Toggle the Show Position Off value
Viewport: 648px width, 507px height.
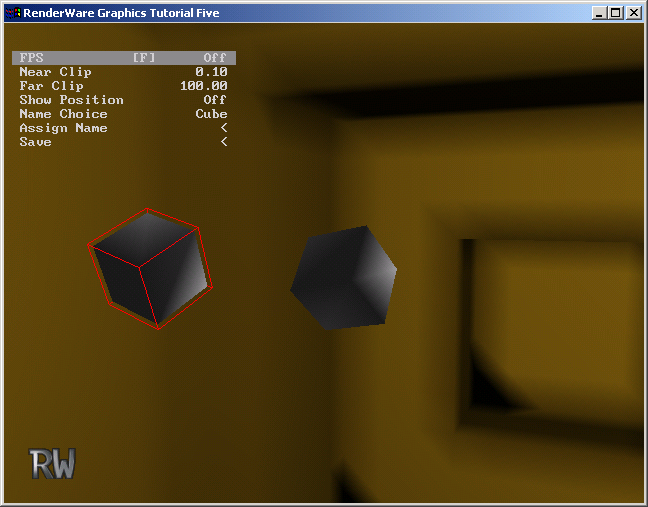coord(214,100)
